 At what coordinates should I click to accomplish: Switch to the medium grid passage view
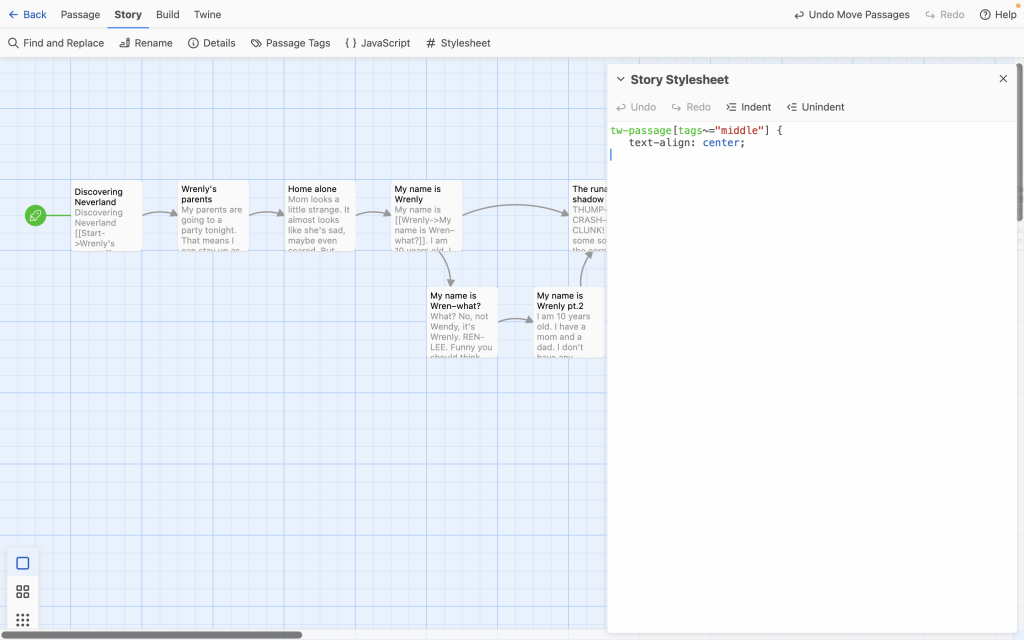[23, 591]
